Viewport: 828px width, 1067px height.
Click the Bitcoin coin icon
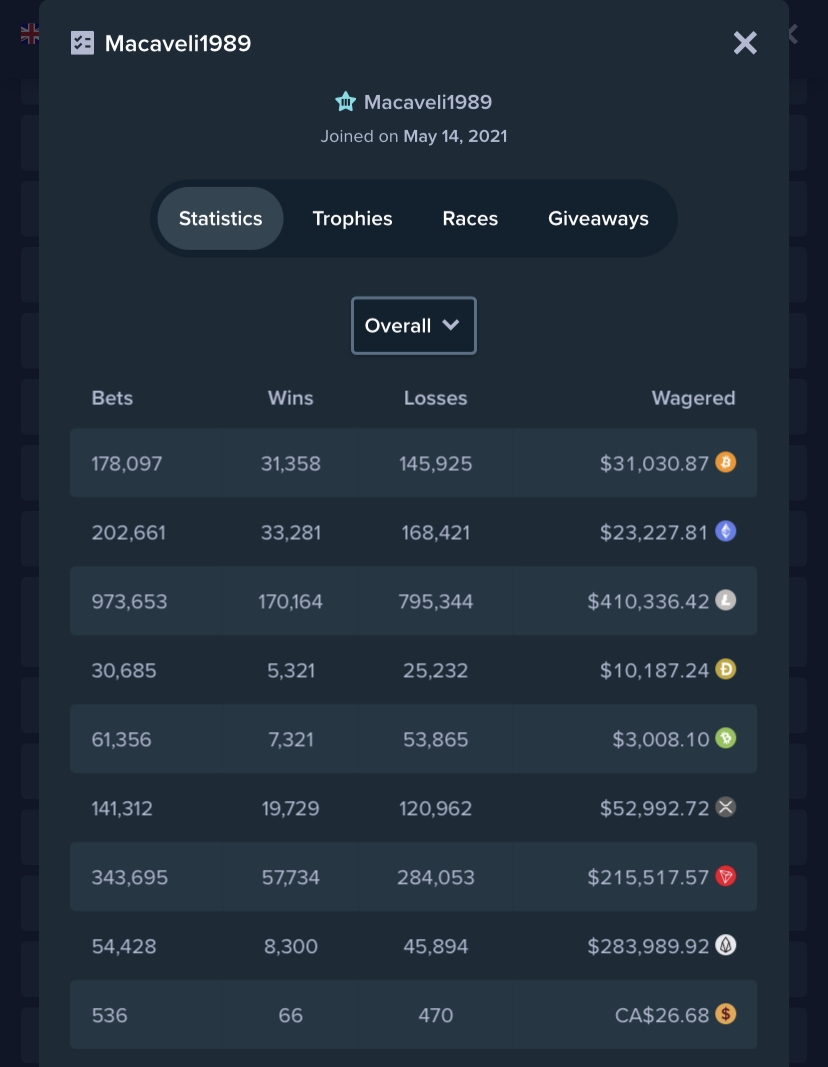(x=726, y=463)
